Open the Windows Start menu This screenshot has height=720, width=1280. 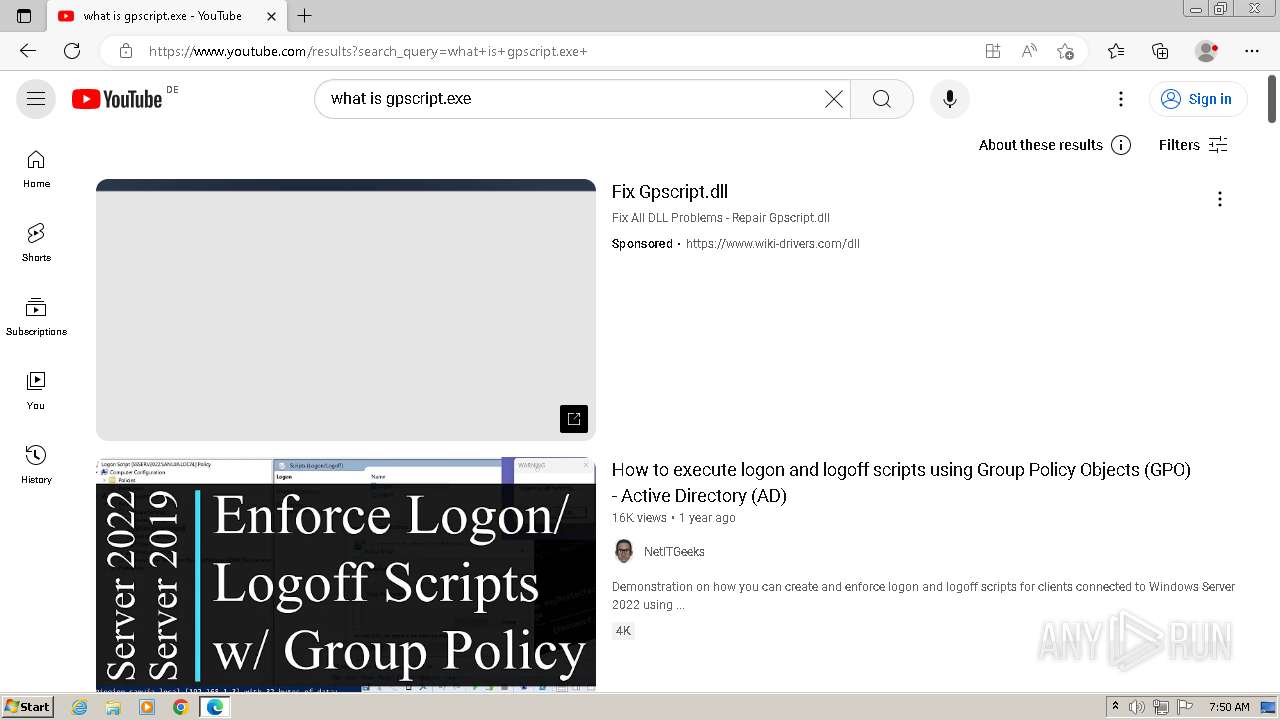28,707
